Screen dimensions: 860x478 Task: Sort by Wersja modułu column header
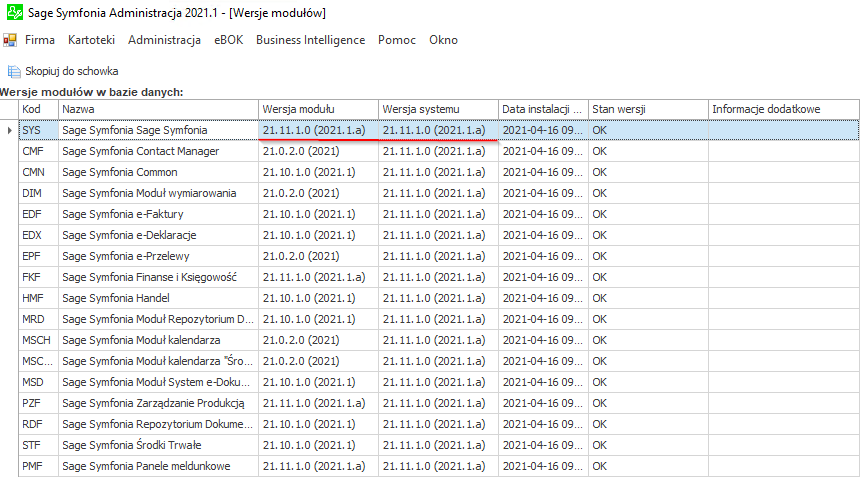(319, 109)
